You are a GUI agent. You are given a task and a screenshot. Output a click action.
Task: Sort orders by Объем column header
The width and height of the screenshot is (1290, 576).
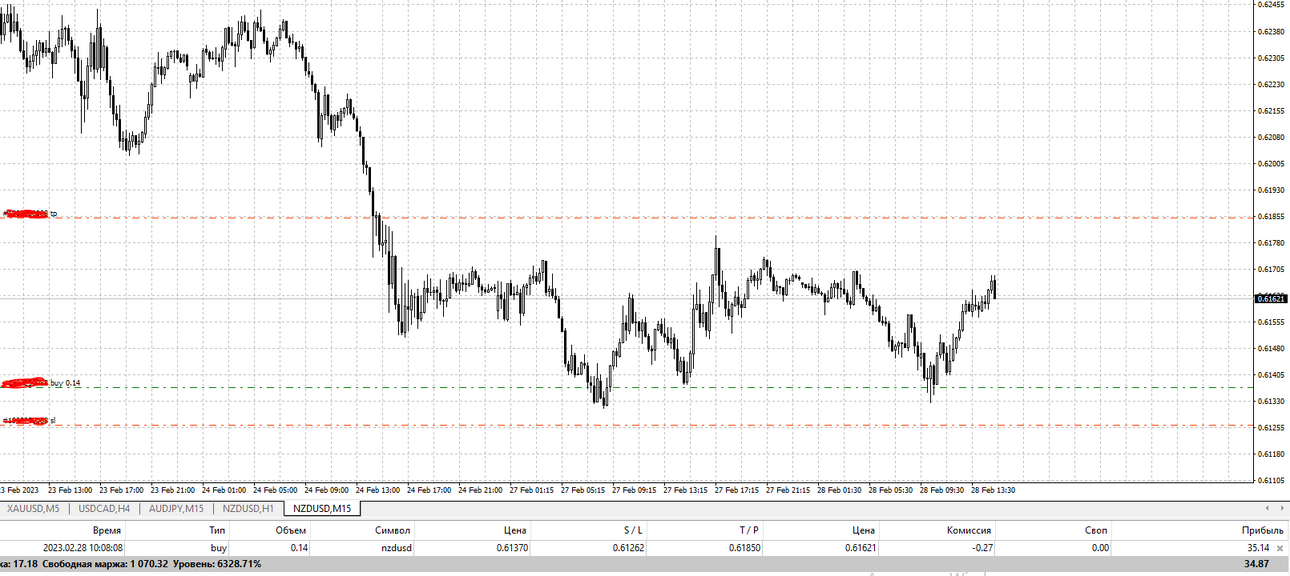tap(291, 530)
